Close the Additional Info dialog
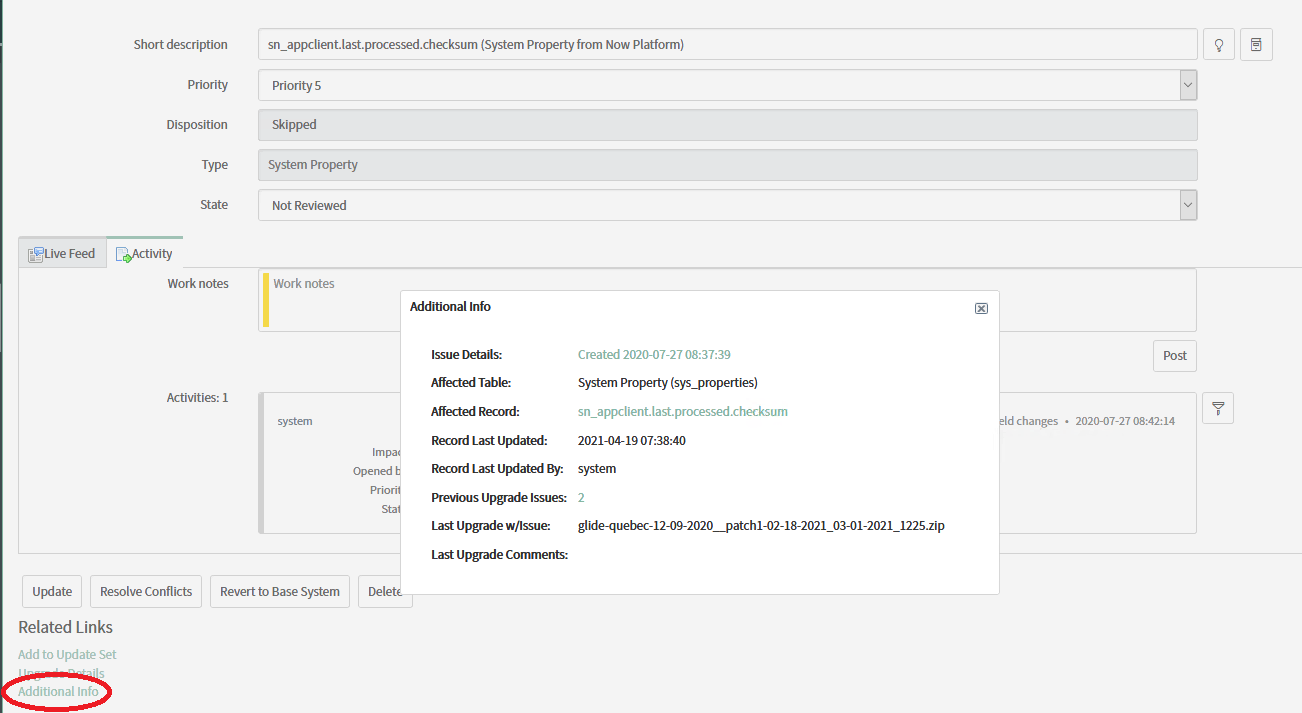The image size is (1302, 713). click(981, 308)
